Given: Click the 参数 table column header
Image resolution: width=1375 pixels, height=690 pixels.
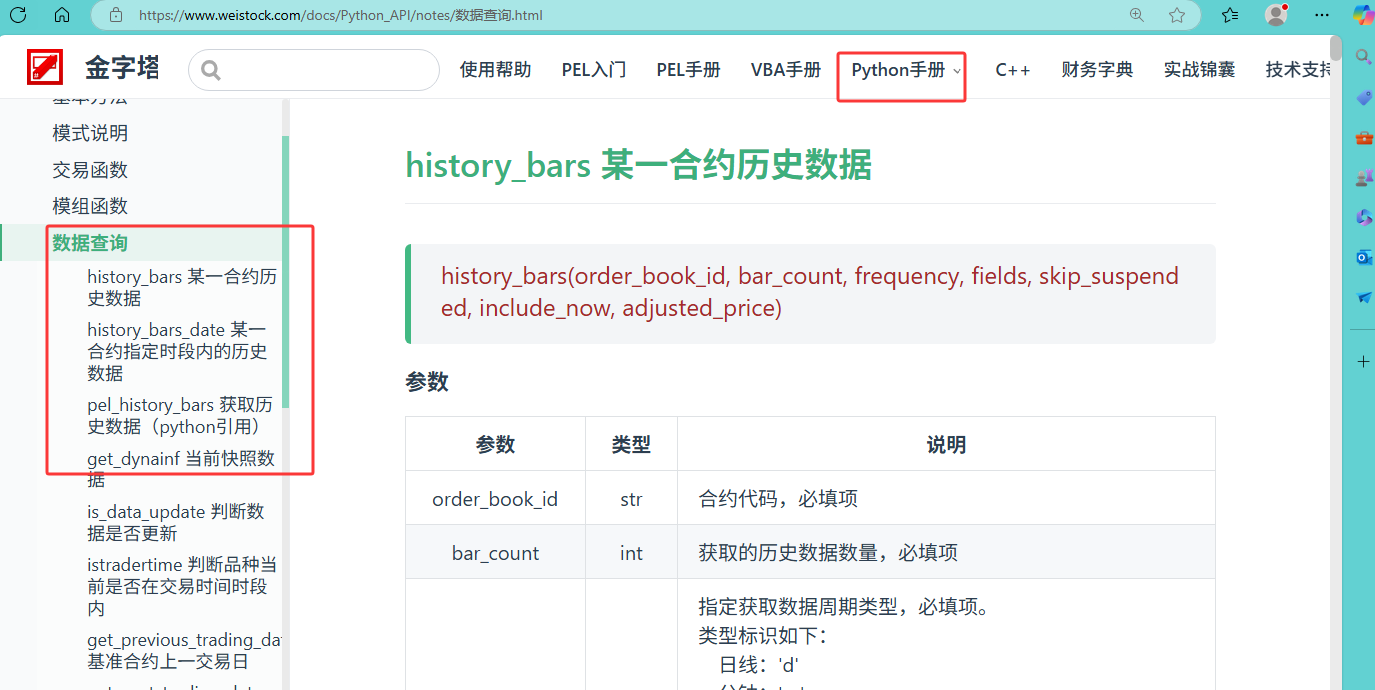Looking at the screenshot, I should pos(495,444).
